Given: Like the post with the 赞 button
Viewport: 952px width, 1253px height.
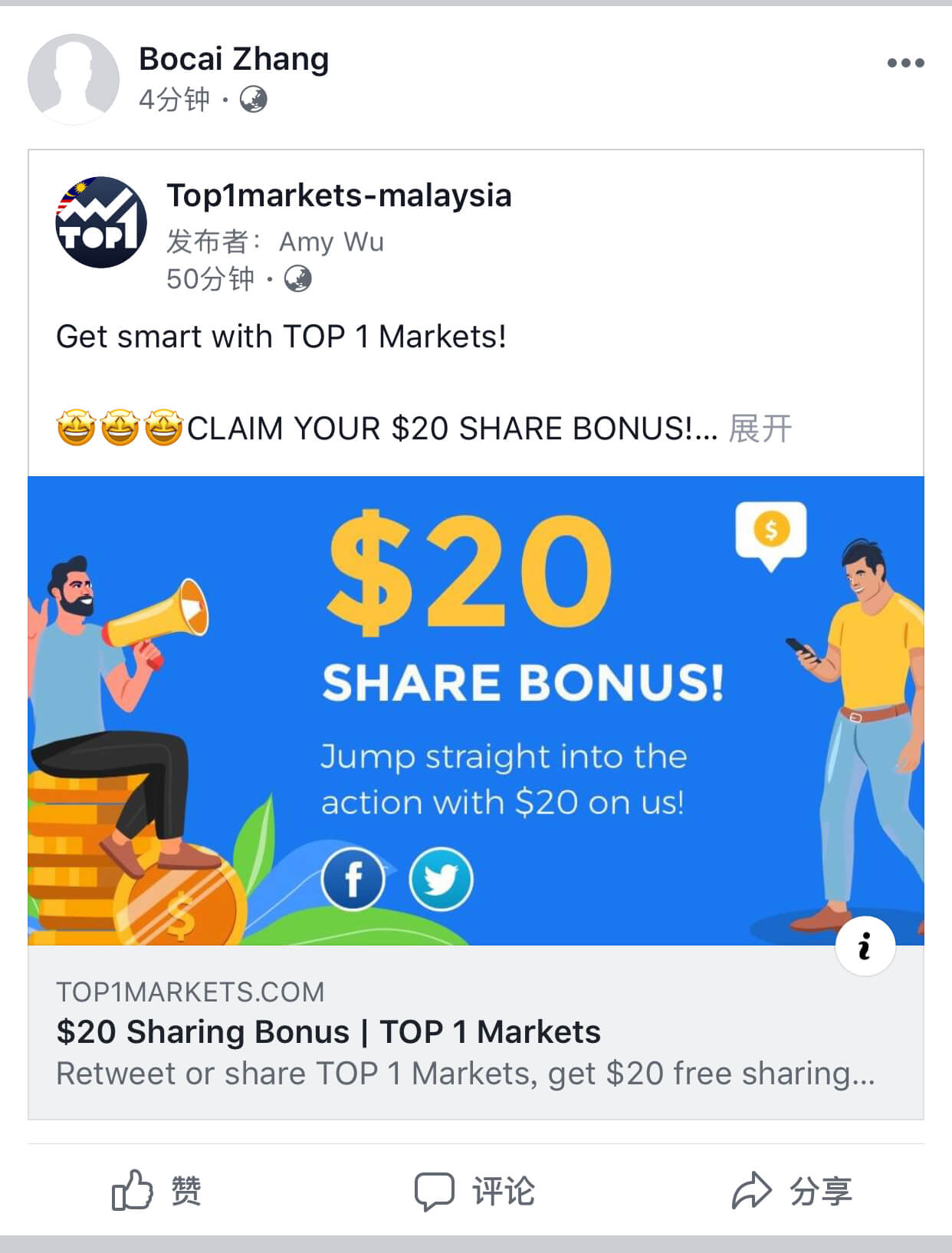Looking at the screenshot, I should point(156,1191).
